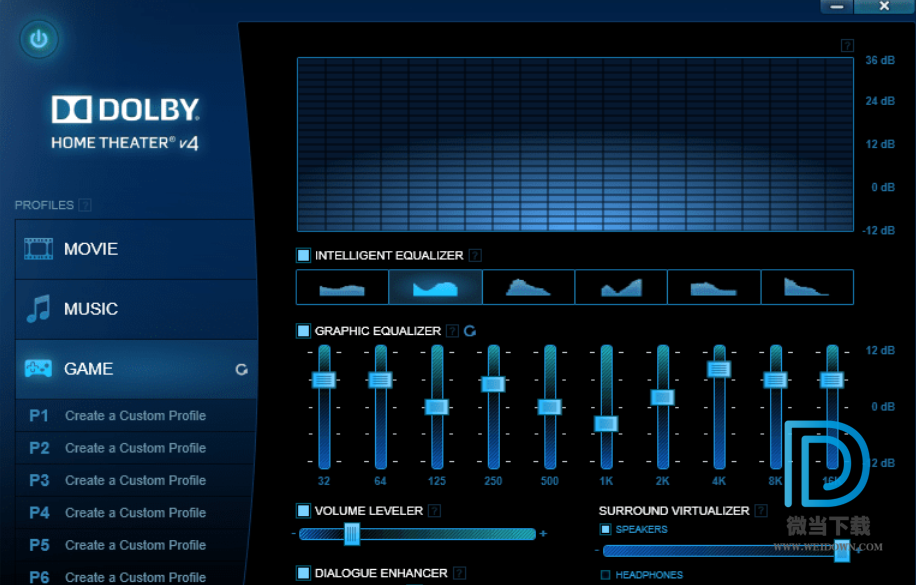This screenshot has height=585, width=916.
Task: Choose the third equalizer preset curve
Action: point(528,288)
